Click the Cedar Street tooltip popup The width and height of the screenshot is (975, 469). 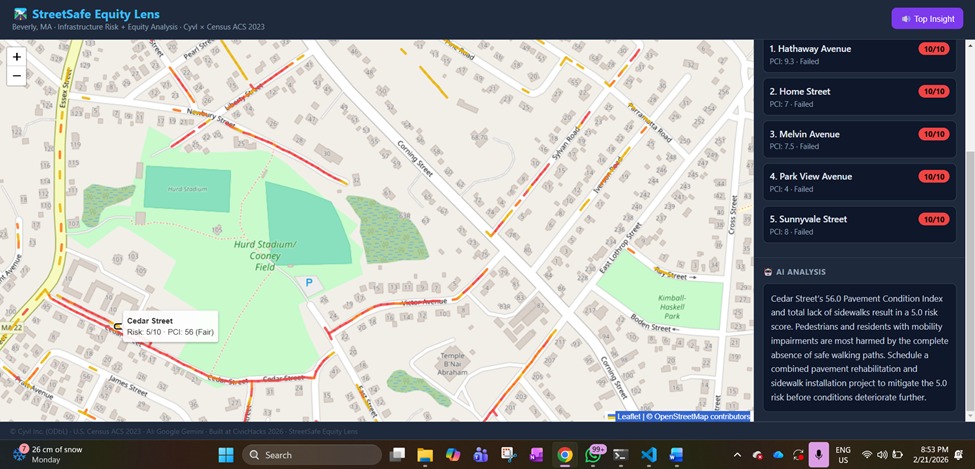tap(170, 327)
